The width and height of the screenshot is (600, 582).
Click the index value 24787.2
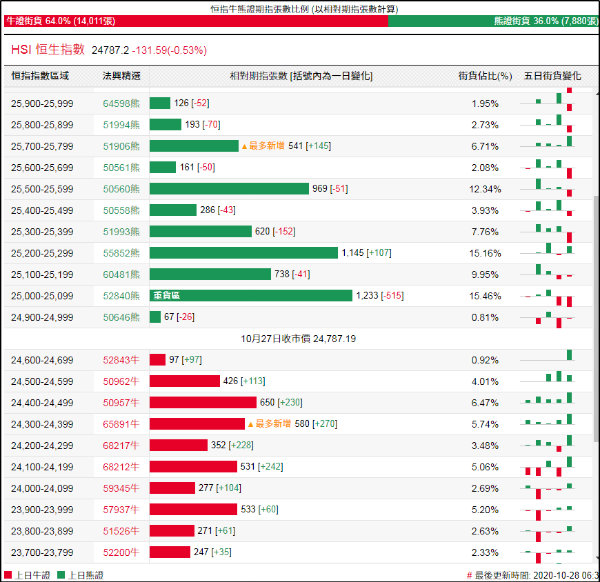click(x=110, y=50)
